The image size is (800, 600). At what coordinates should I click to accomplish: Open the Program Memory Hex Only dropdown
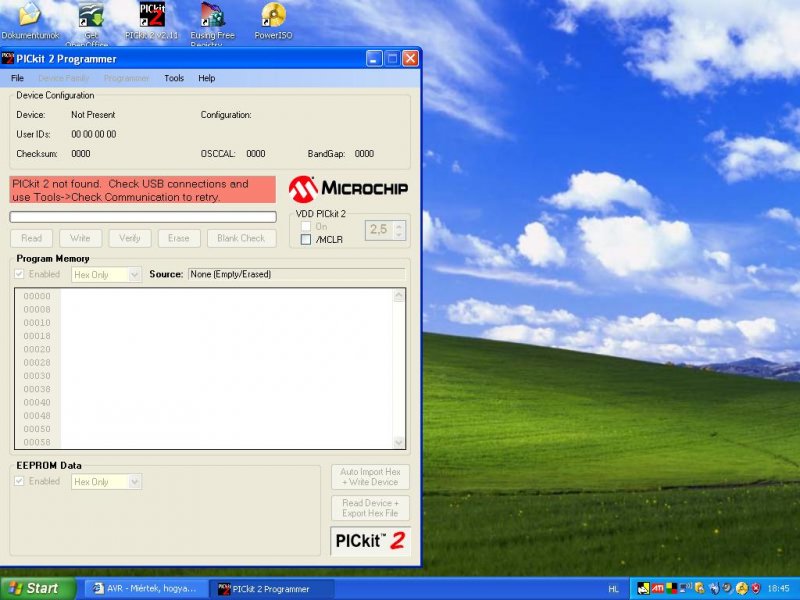(x=106, y=274)
